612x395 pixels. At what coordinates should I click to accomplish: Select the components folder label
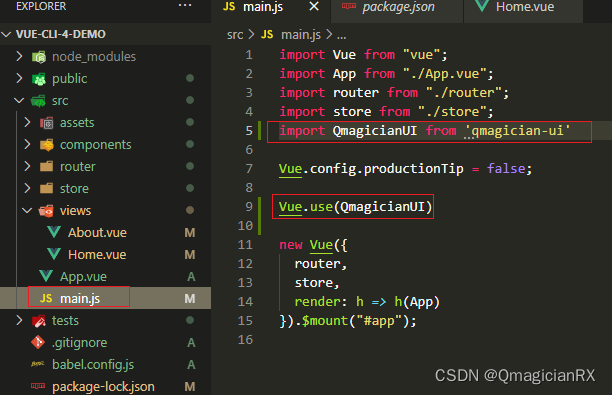click(x=96, y=145)
